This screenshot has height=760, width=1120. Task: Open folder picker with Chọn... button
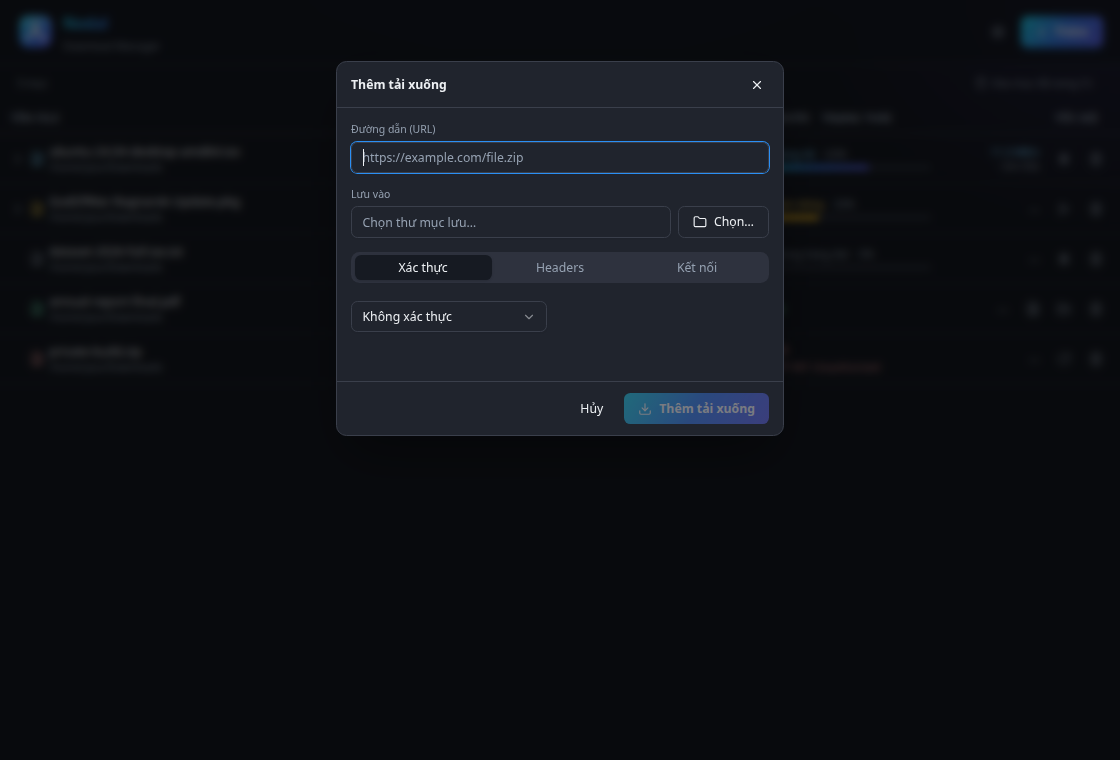click(723, 222)
